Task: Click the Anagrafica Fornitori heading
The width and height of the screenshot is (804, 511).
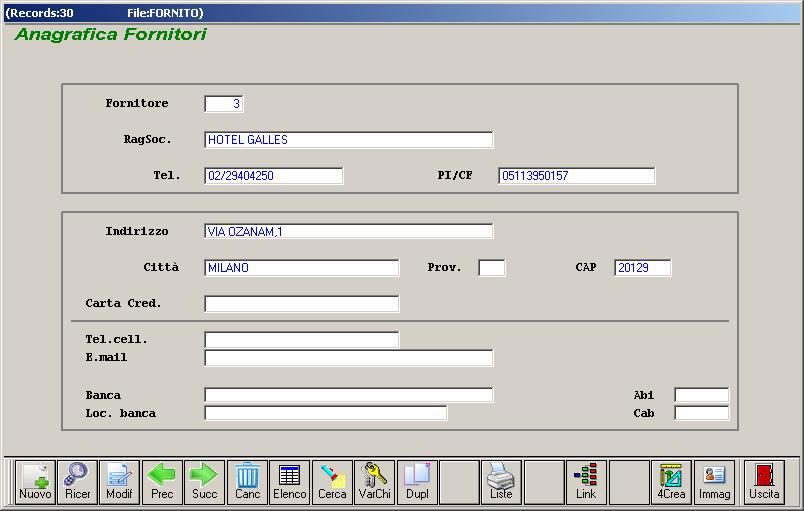Action: click(111, 34)
